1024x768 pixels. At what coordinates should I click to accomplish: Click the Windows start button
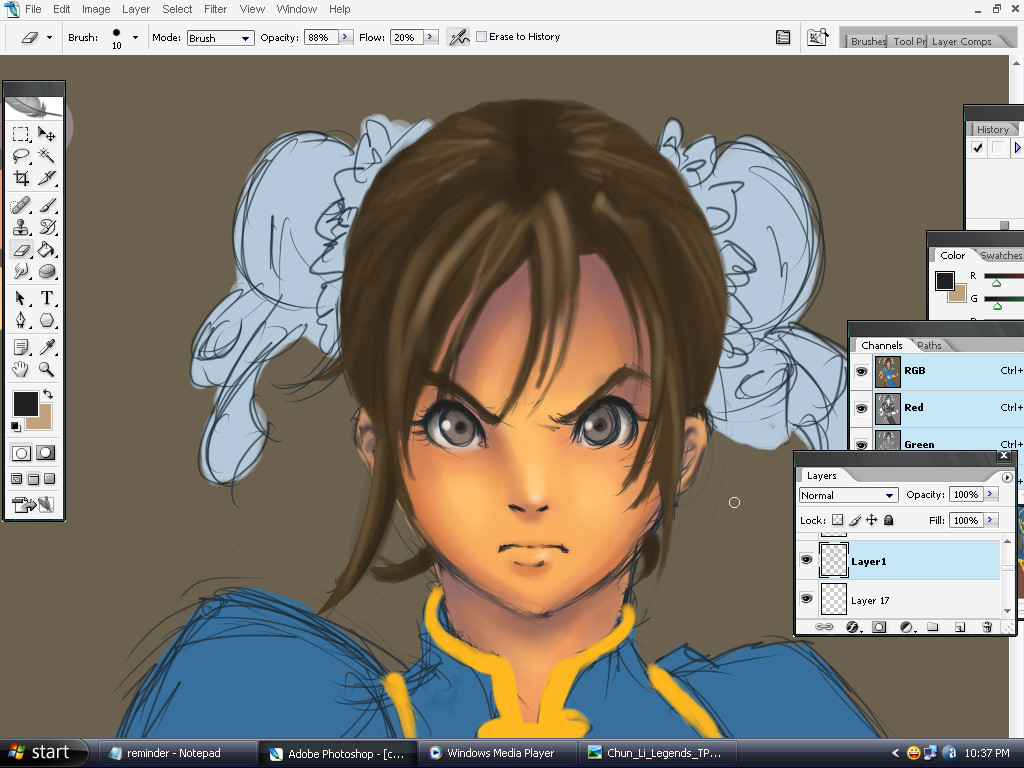(42, 753)
